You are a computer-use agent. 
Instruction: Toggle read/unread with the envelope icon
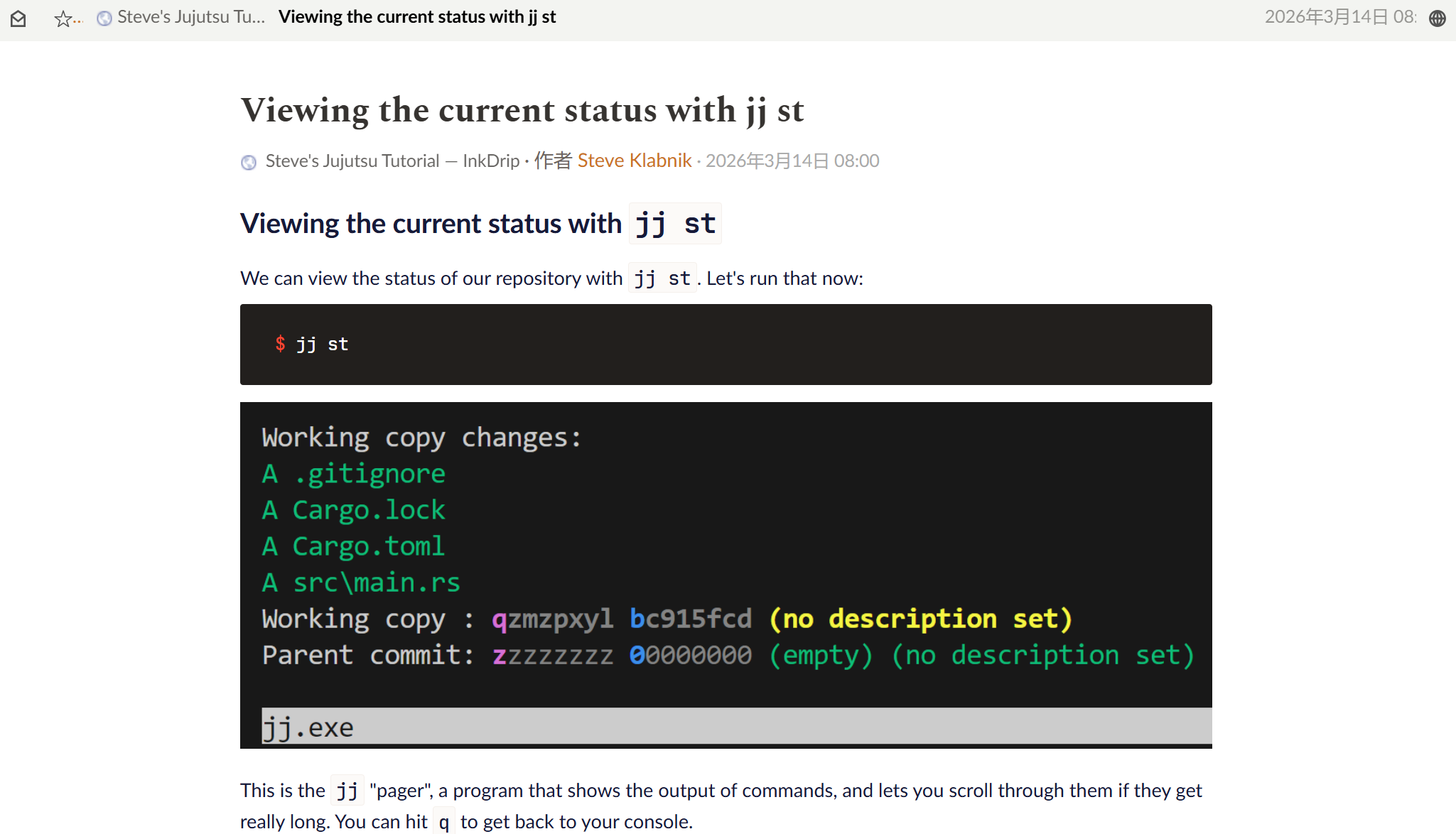point(18,18)
